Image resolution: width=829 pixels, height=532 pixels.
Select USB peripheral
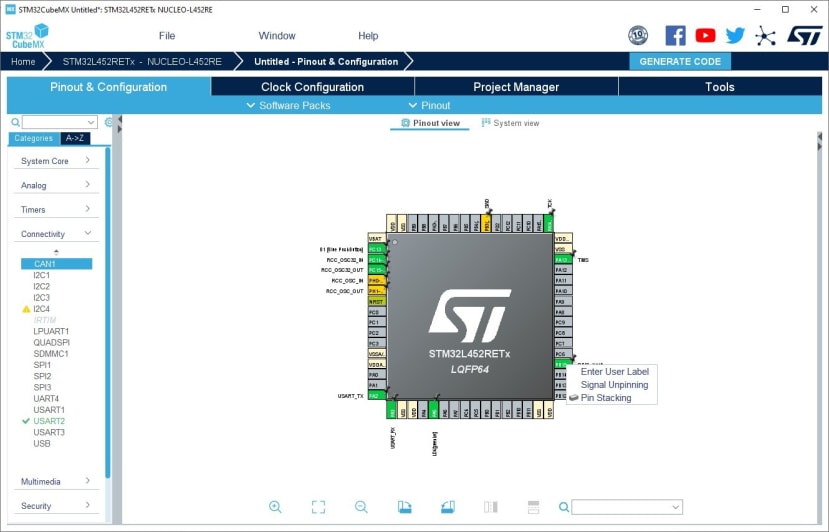point(41,443)
